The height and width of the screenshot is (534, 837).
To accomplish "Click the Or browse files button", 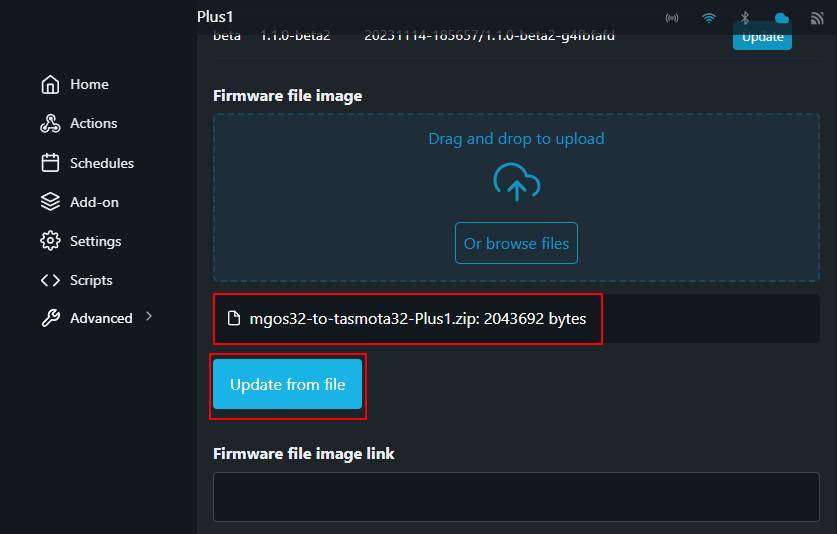I will (x=516, y=243).
